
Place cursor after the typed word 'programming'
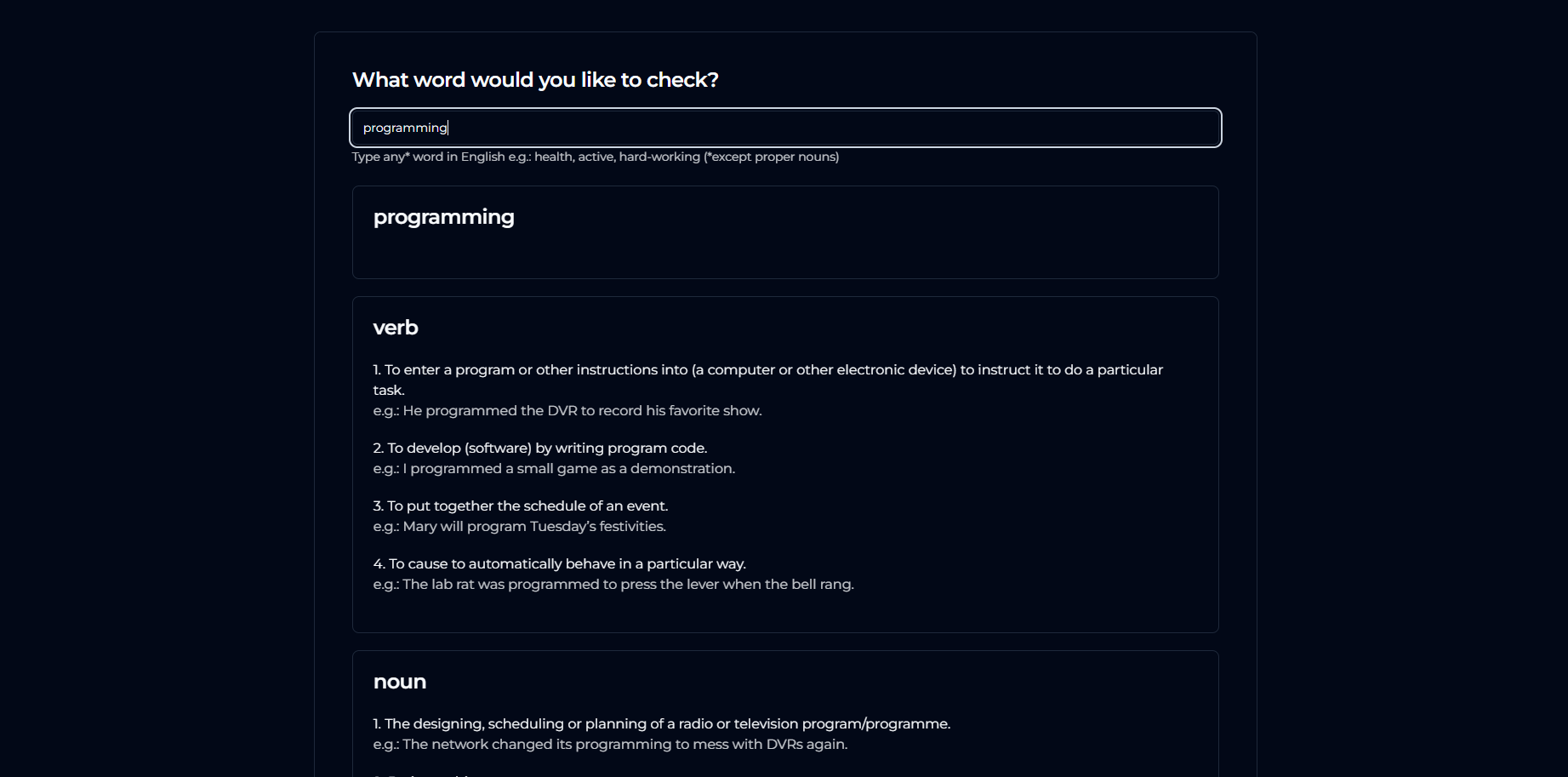(x=449, y=128)
